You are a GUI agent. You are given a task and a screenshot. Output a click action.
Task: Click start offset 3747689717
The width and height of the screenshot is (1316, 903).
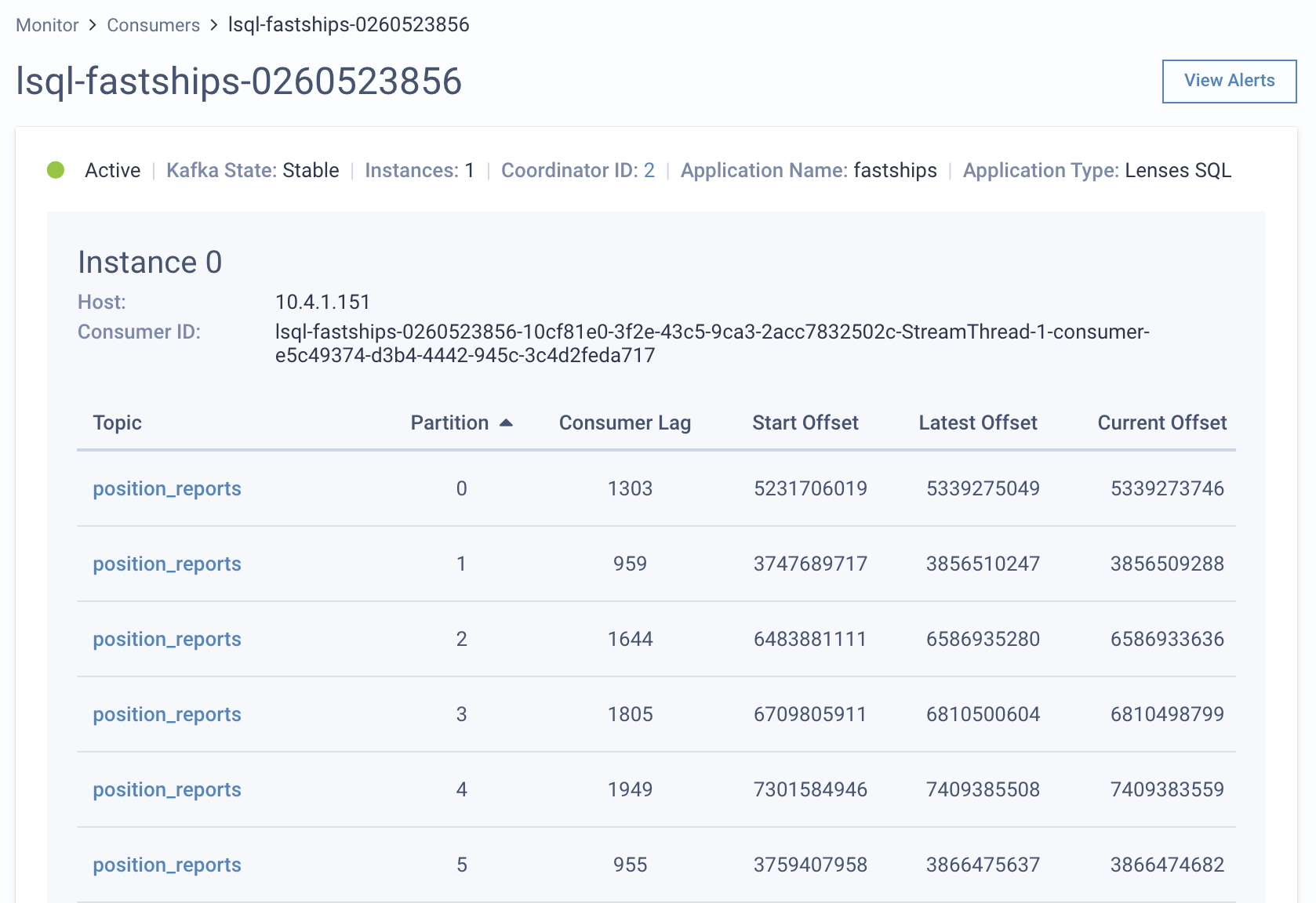[810, 564]
